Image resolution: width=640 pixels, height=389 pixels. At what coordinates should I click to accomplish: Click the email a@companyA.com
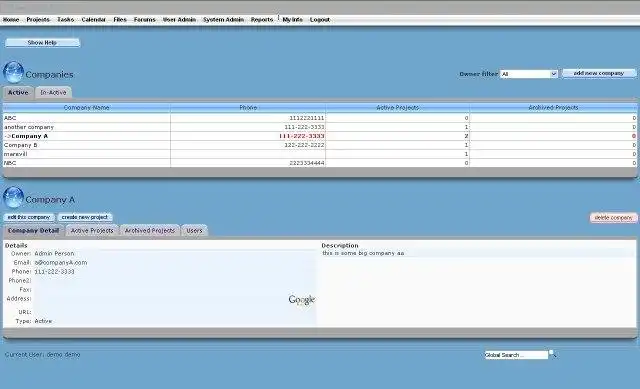pyautogui.click(x=61, y=262)
